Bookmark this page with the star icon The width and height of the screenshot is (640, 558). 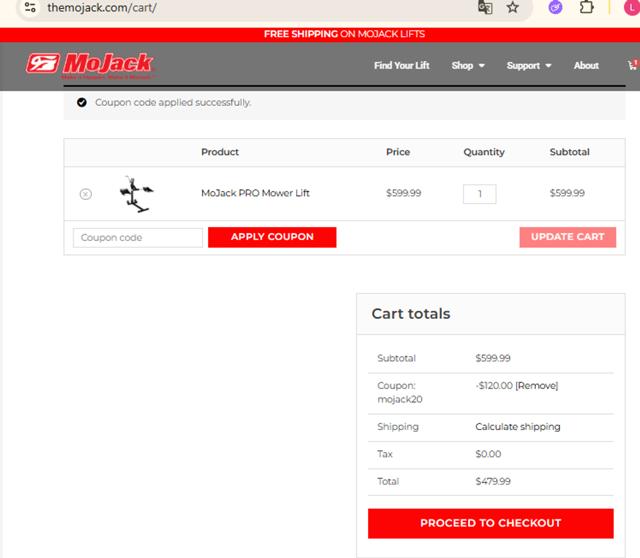513,7
